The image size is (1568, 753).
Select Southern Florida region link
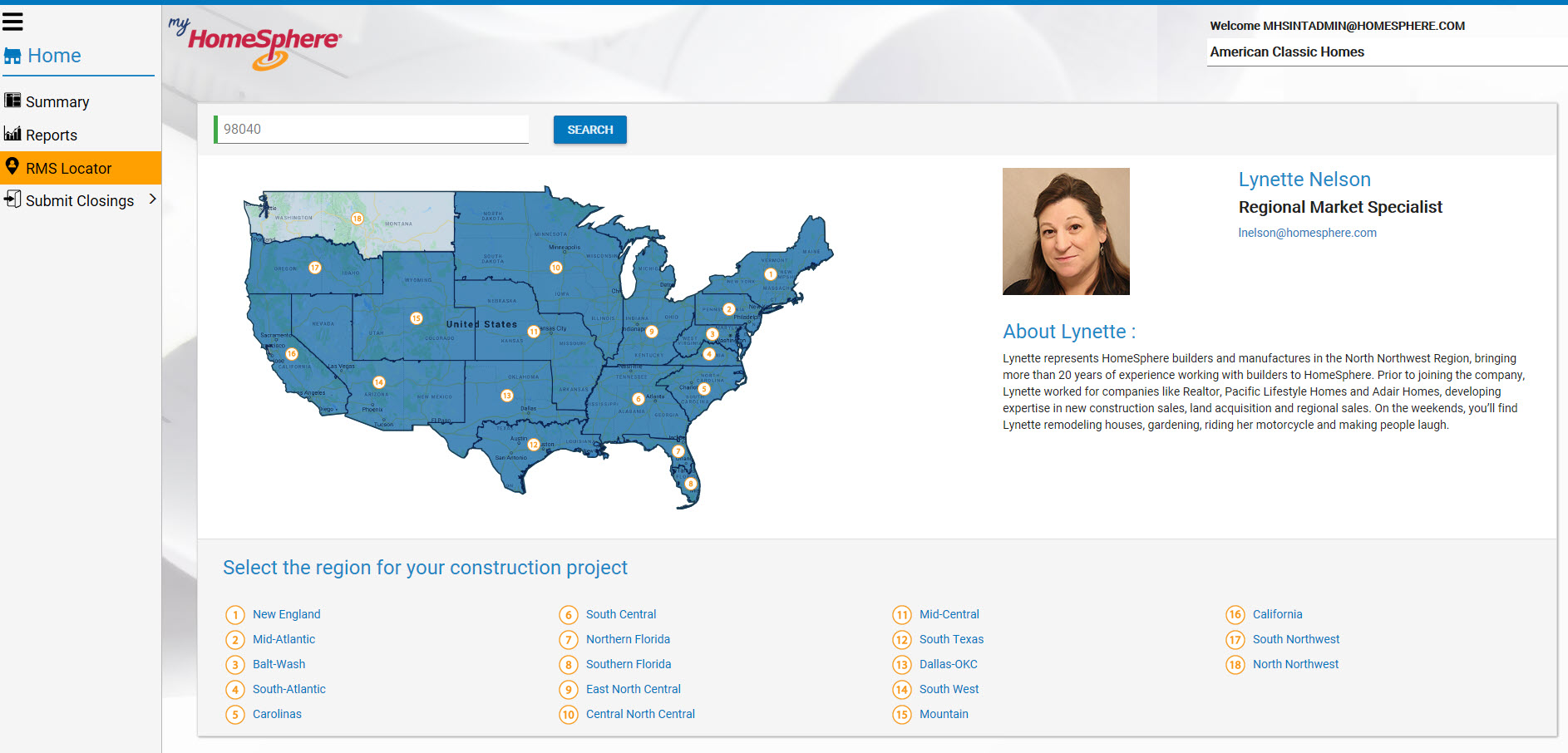(x=629, y=664)
